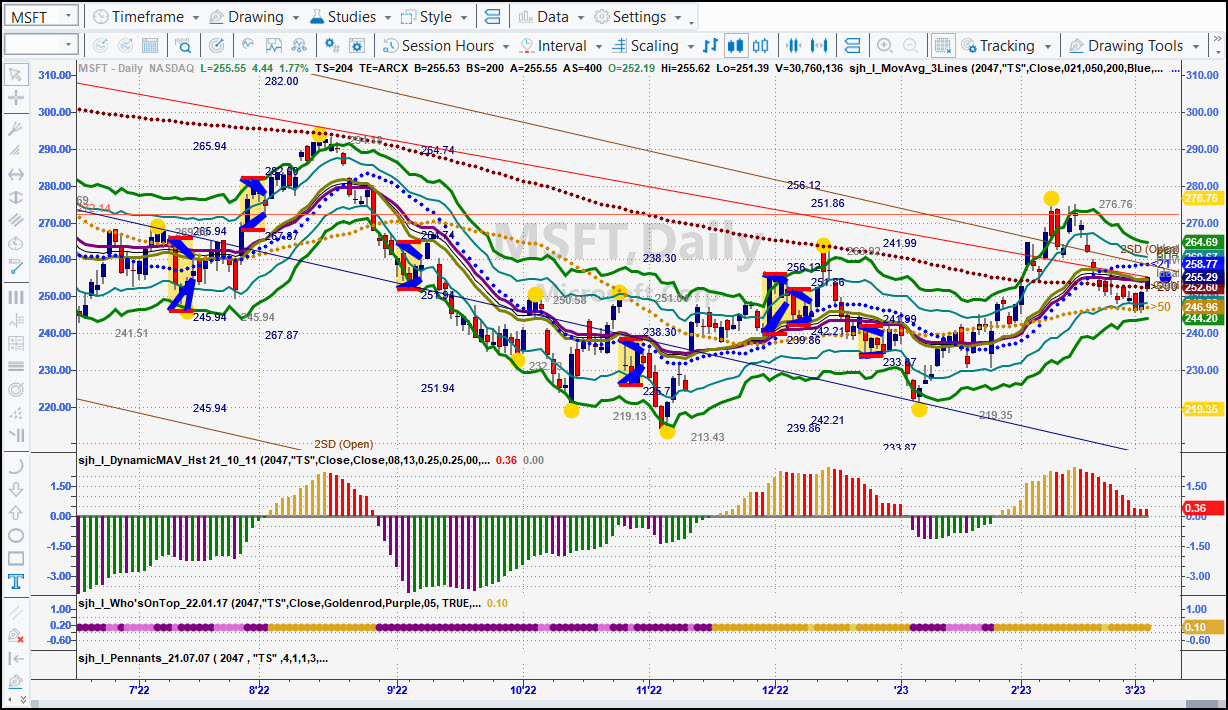The height and width of the screenshot is (710, 1228).
Task: Select the text T annotation tool
Action: point(16,581)
